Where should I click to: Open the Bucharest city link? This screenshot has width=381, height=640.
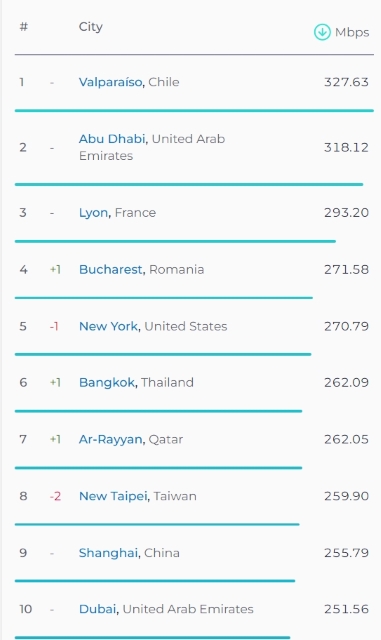pos(111,269)
